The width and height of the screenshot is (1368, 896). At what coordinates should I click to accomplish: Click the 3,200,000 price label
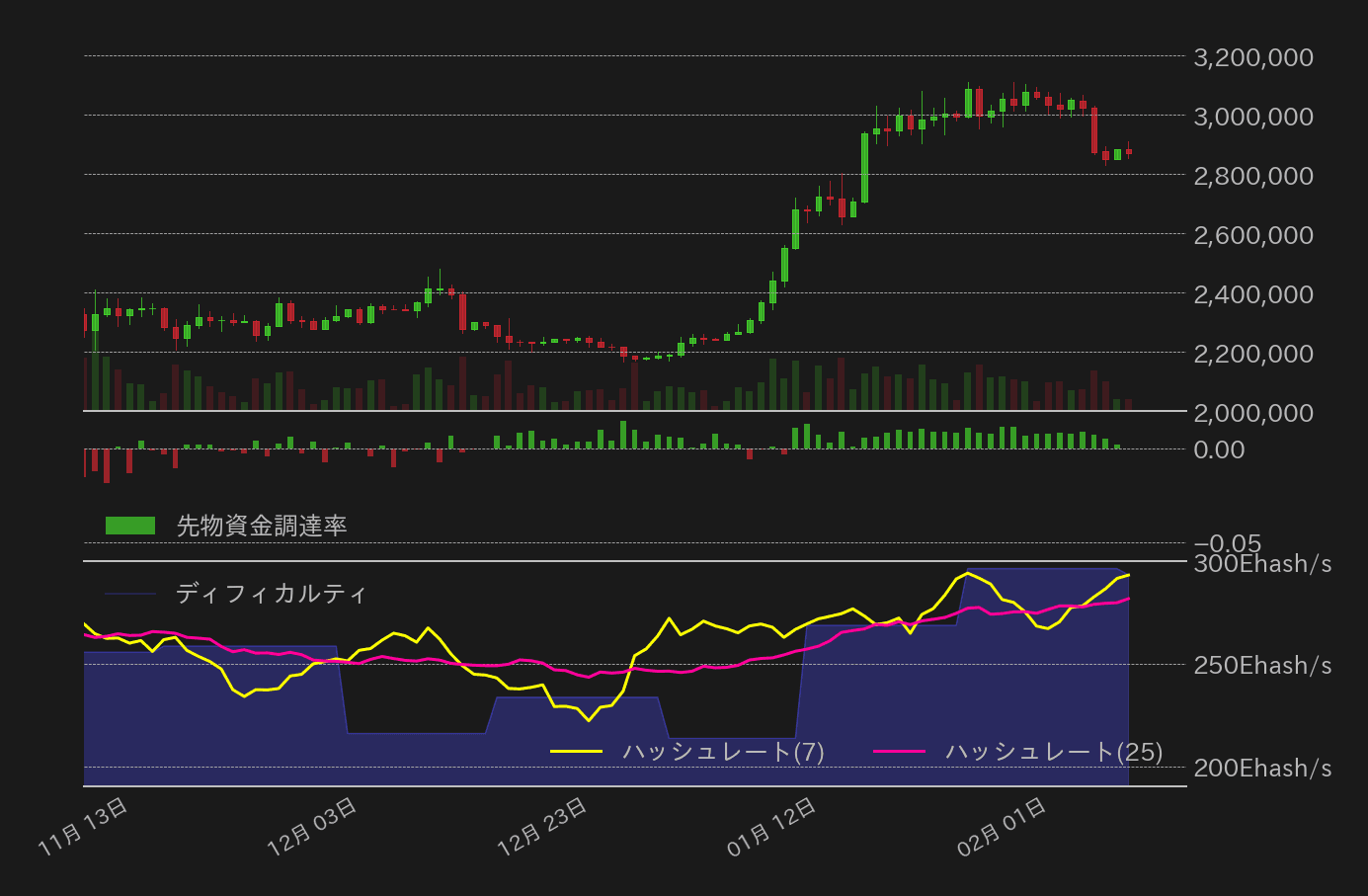pyautogui.click(x=1252, y=57)
